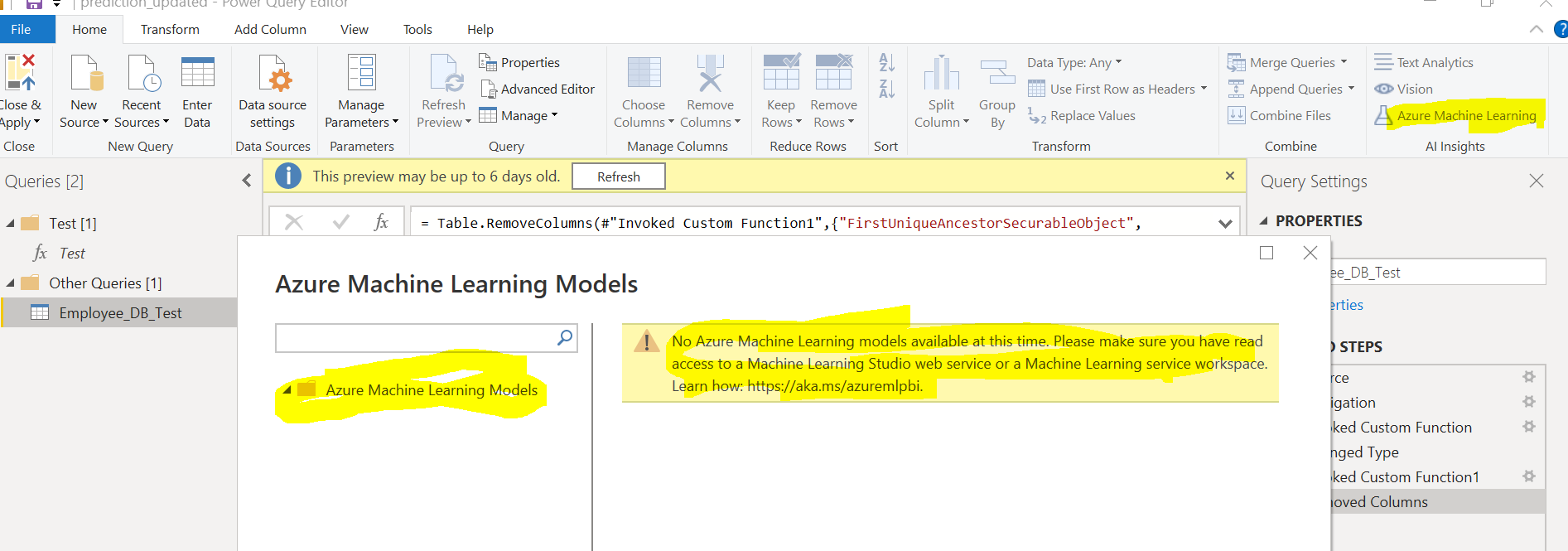Viewport: 1568px width, 551px height.
Task: Switch to the Tools tab
Action: 417,29
